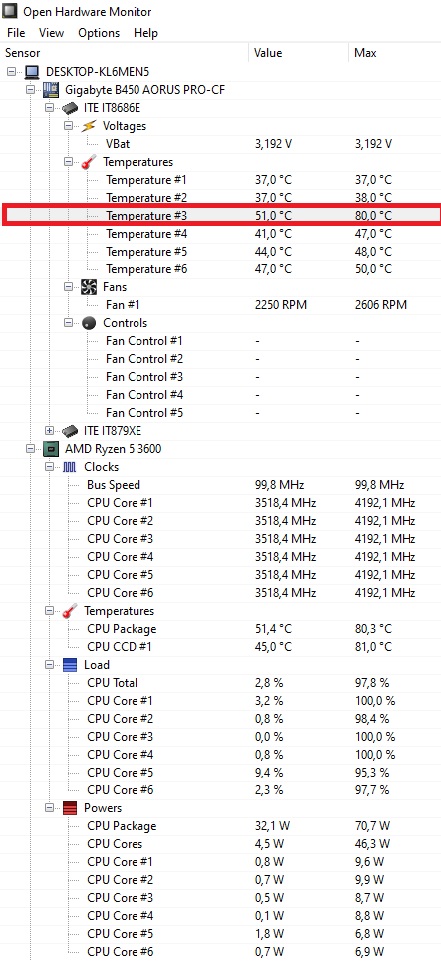Click the thermometer icon under ITE IT8686E
Image resolution: width=441 pixels, height=961 pixels.
89,162
